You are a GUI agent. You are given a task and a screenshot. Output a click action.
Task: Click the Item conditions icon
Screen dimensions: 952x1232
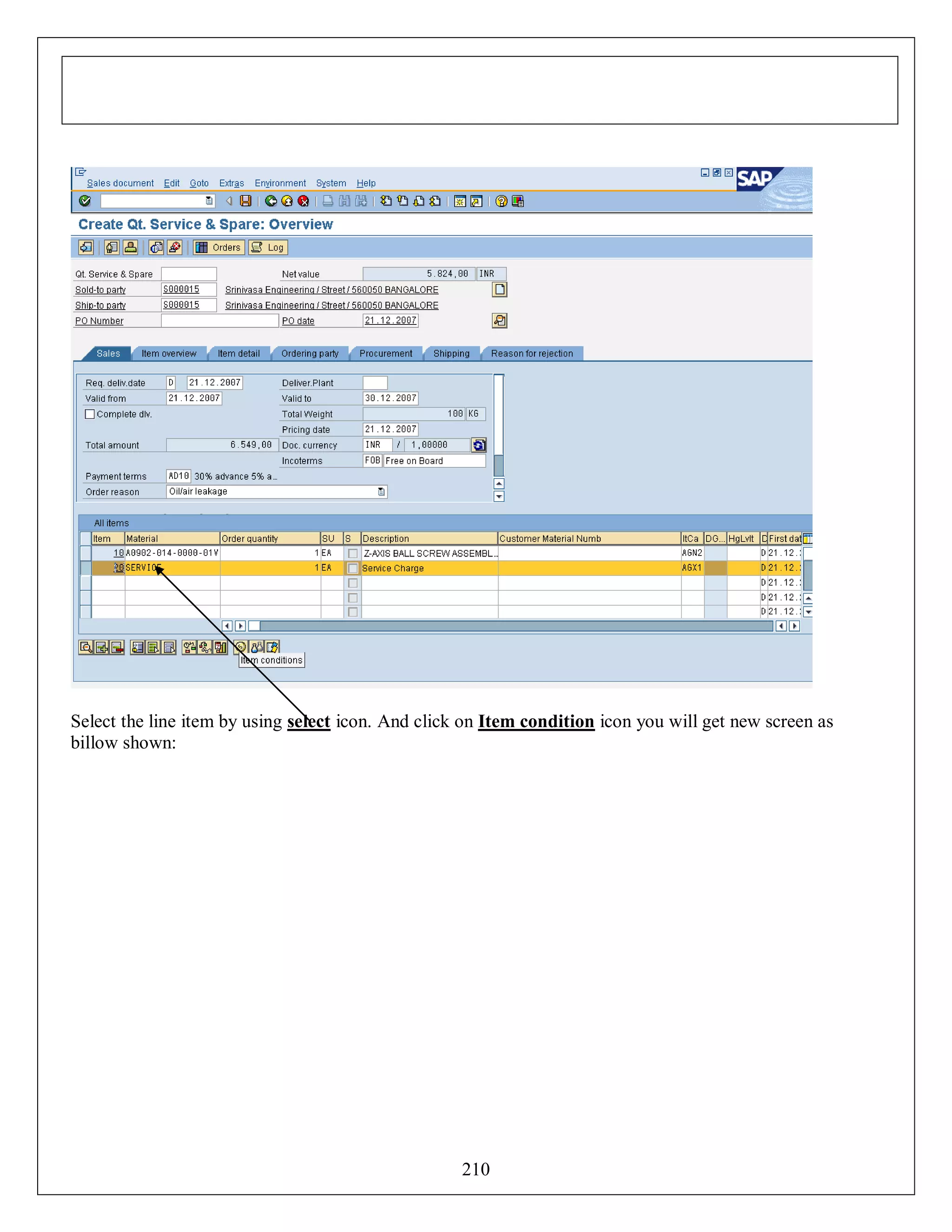pos(241,647)
